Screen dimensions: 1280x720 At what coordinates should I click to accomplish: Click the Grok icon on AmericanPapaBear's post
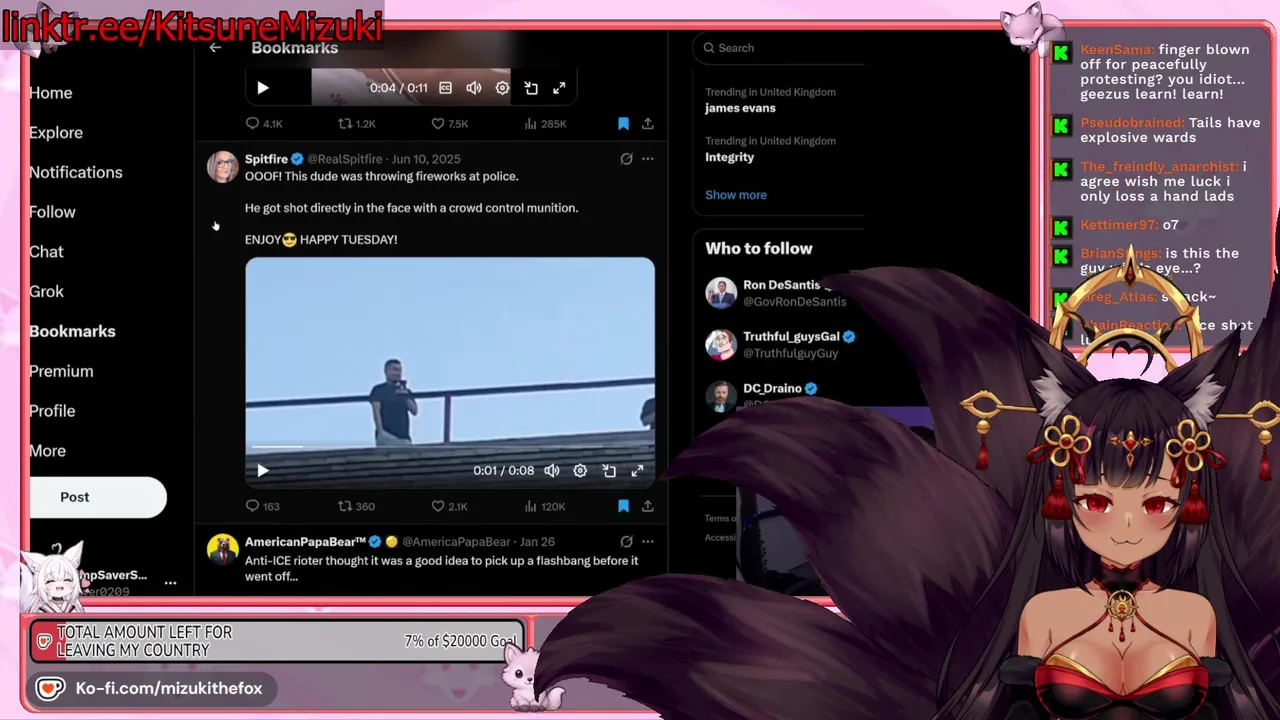[626, 542]
